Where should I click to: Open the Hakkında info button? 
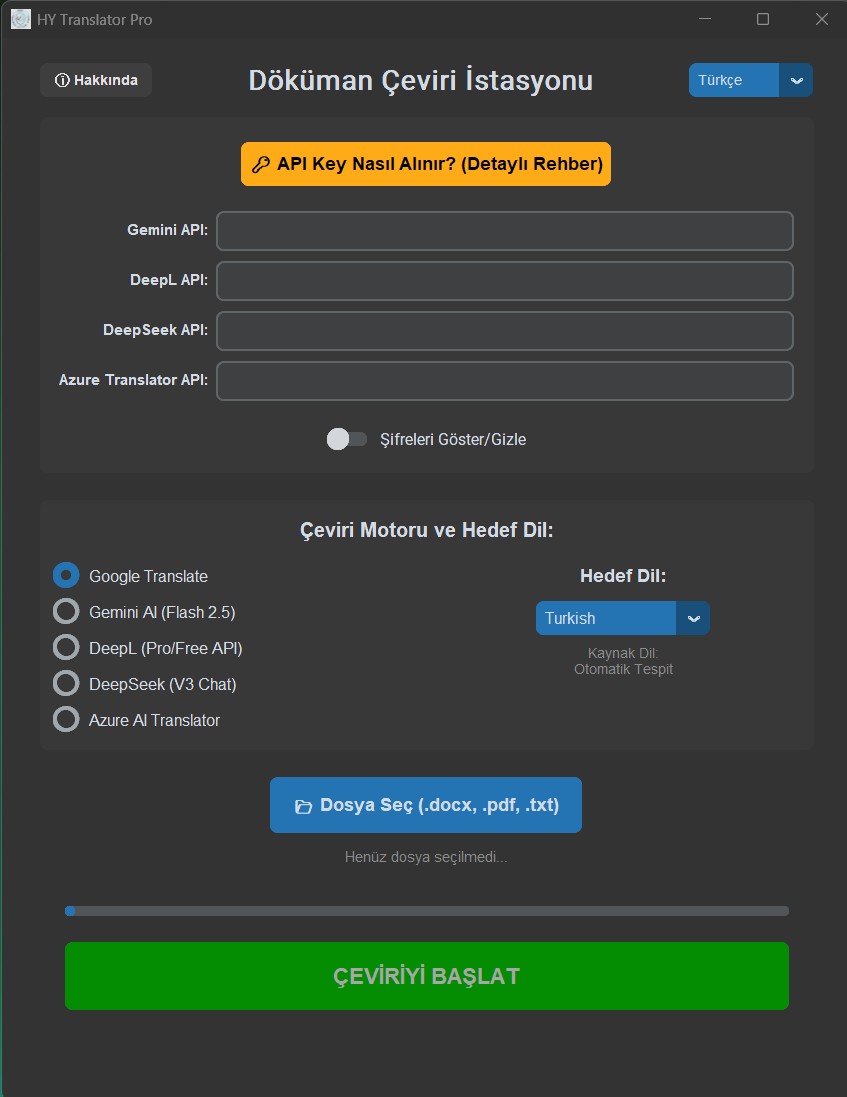click(x=96, y=80)
